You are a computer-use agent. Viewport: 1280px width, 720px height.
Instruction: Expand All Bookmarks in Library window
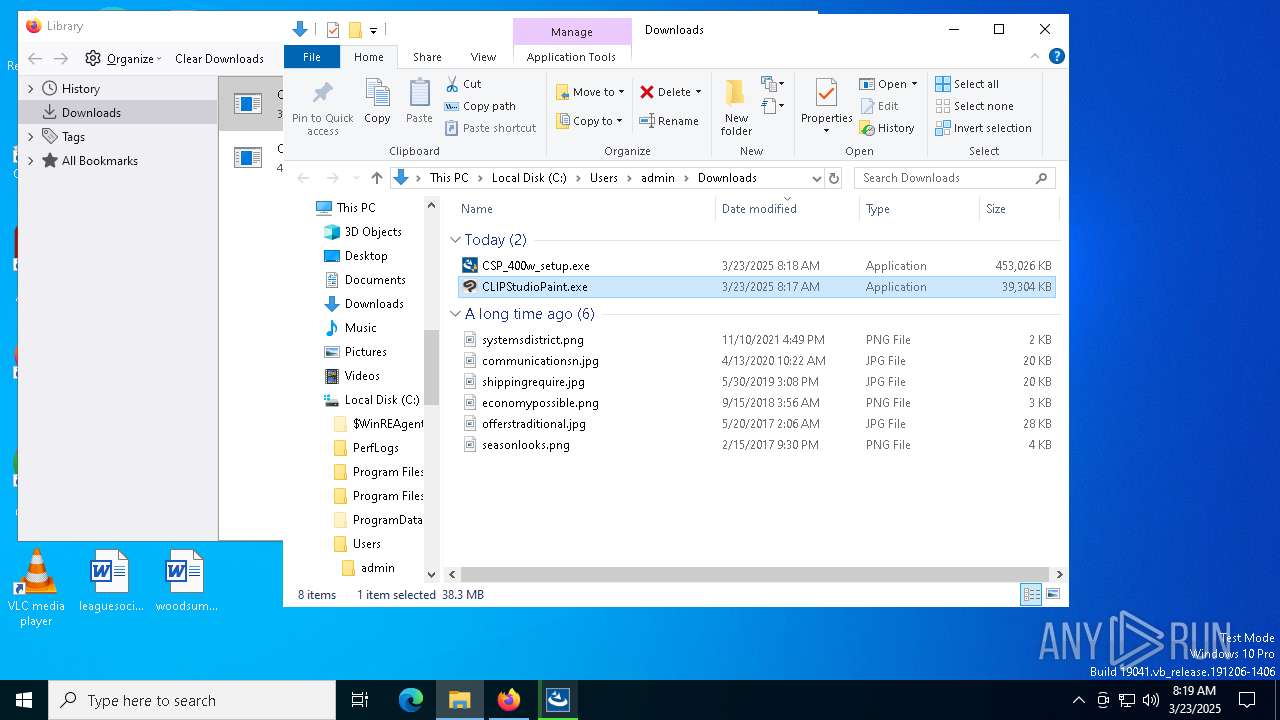(x=30, y=161)
